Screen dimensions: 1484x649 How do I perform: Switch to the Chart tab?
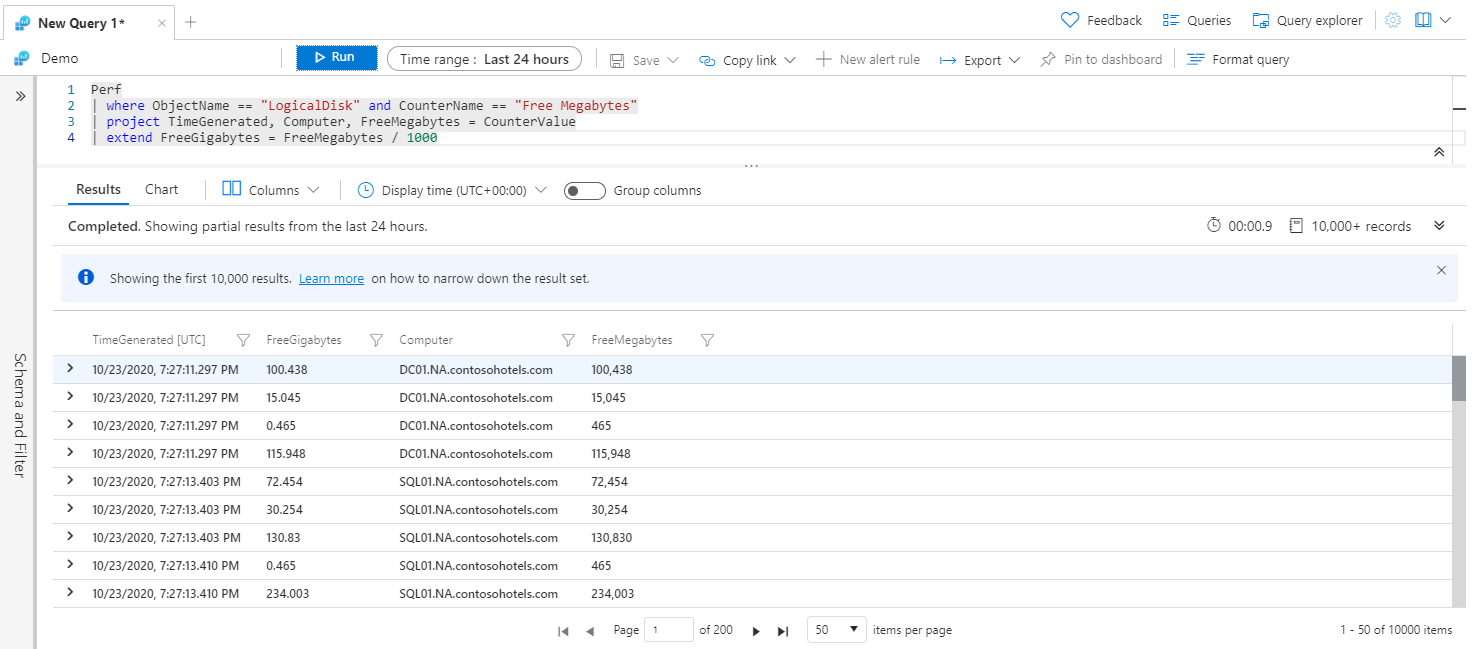click(161, 190)
